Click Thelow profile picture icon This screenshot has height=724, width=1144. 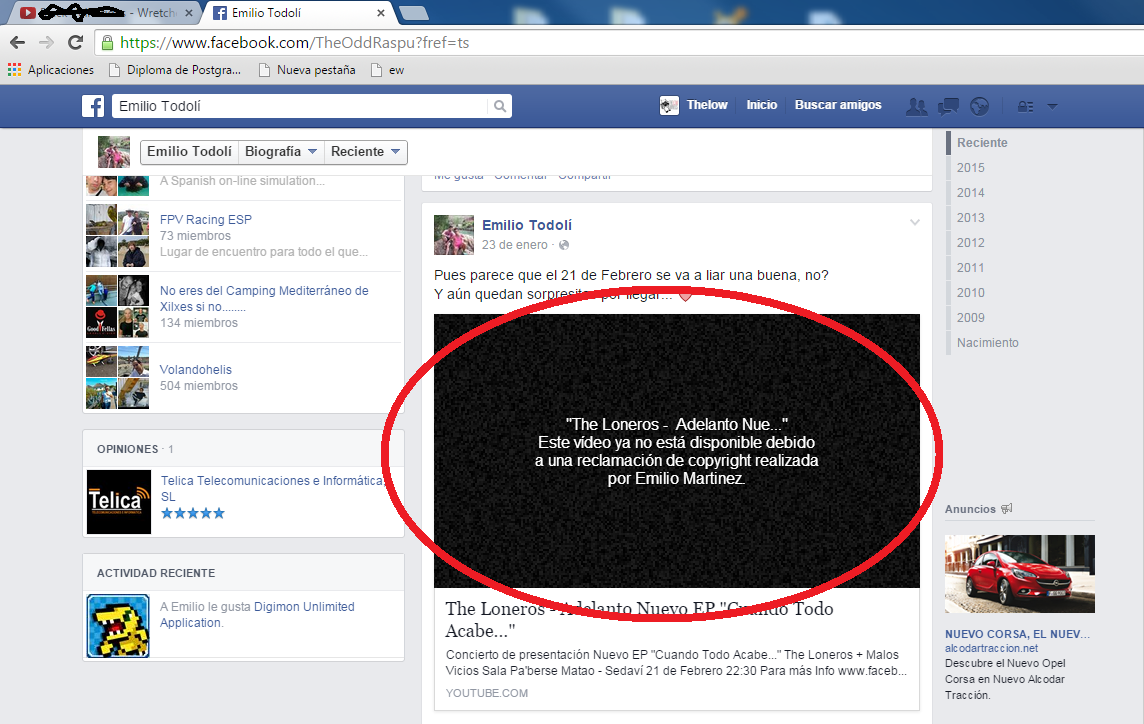coord(669,106)
